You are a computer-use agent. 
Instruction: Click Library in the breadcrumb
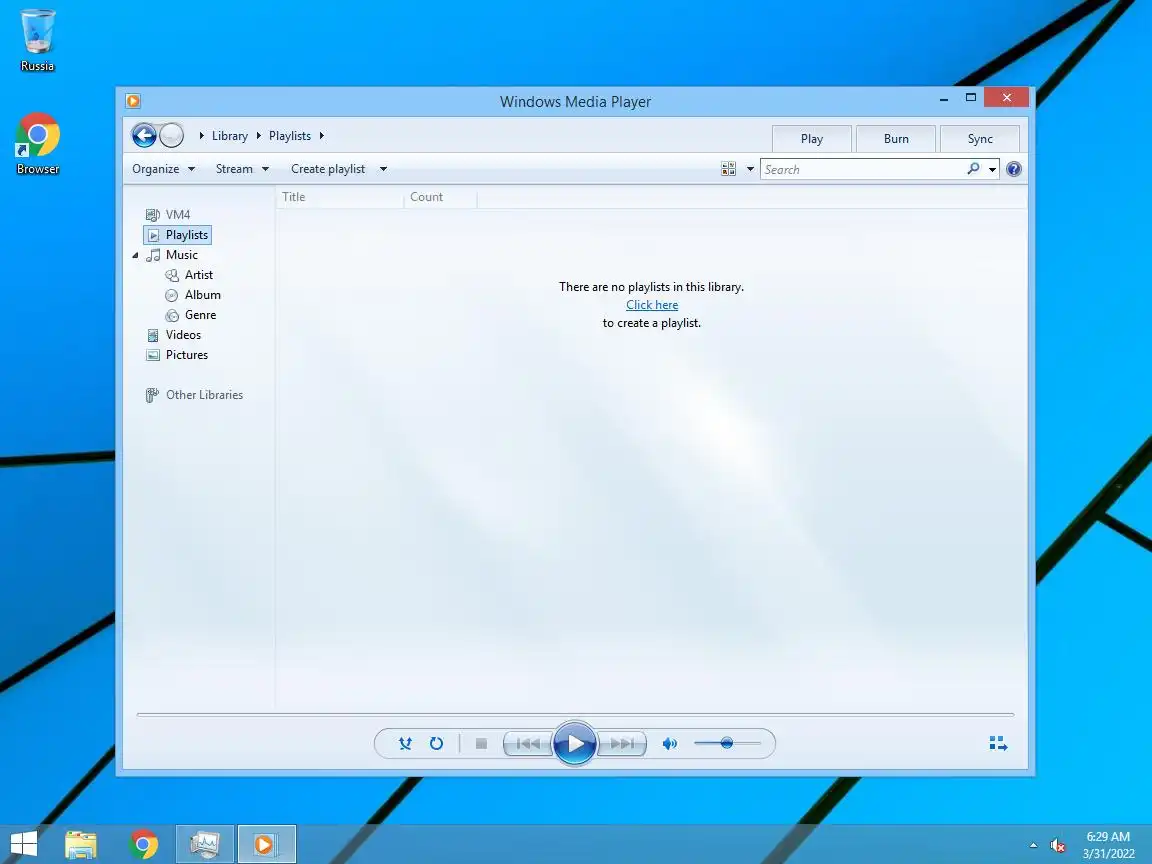pyautogui.click(x=230, y=136)
